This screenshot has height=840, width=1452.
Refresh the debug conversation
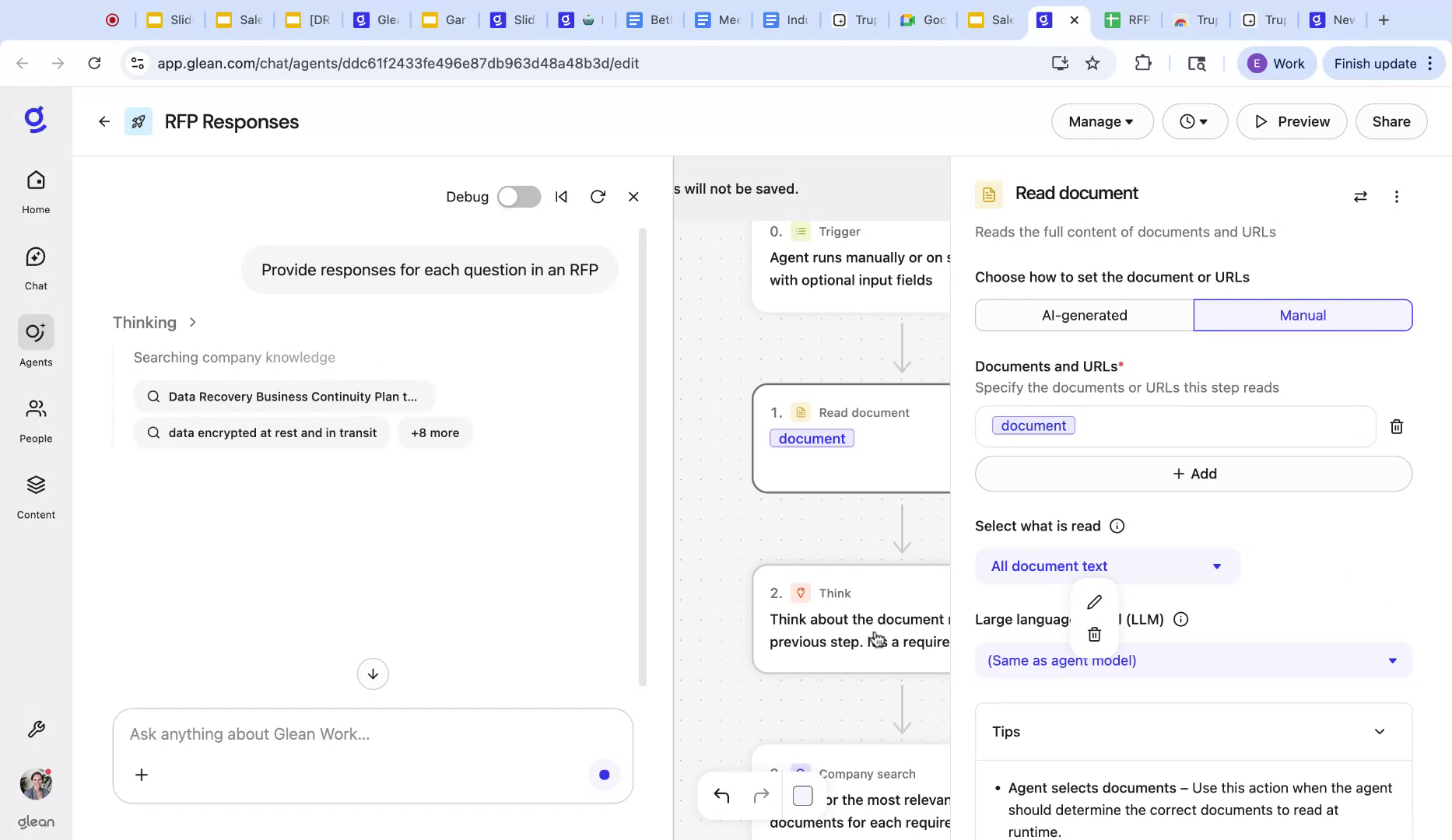pos(598,197)
